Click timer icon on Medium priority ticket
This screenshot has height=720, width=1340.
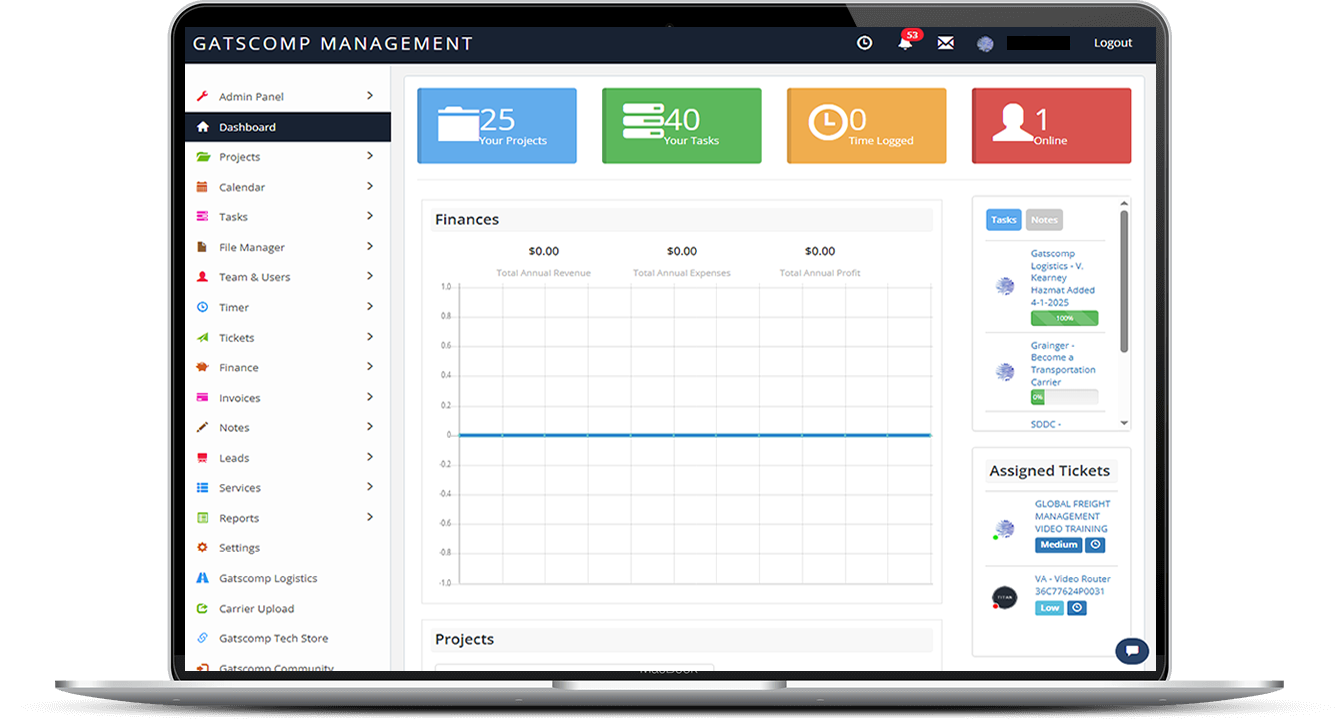pyautogui.click(x=1095, y=545)
